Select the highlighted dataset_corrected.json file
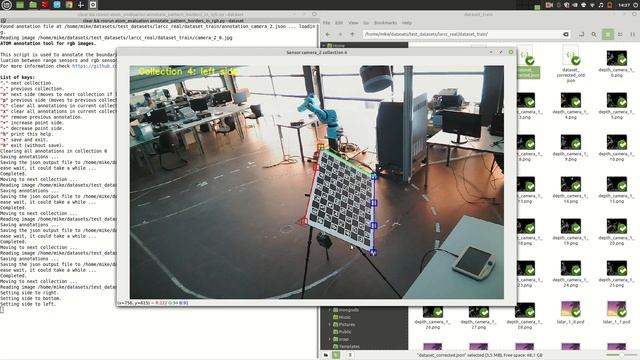This screenshot has height=360, width=640. pos(528,62)
